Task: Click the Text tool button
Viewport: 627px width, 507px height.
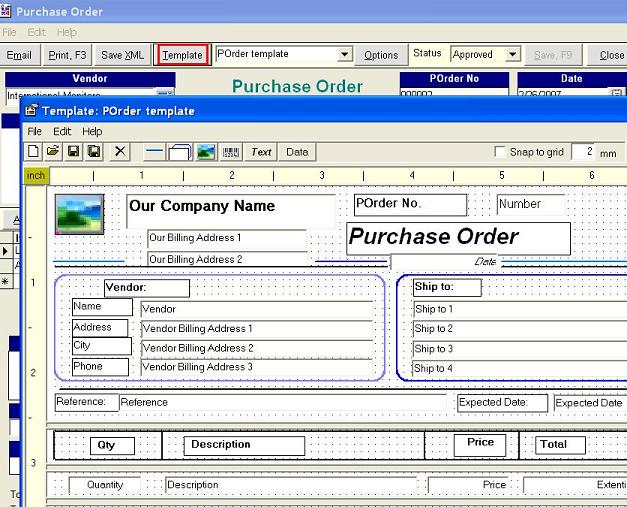Action: click(261, 152)
